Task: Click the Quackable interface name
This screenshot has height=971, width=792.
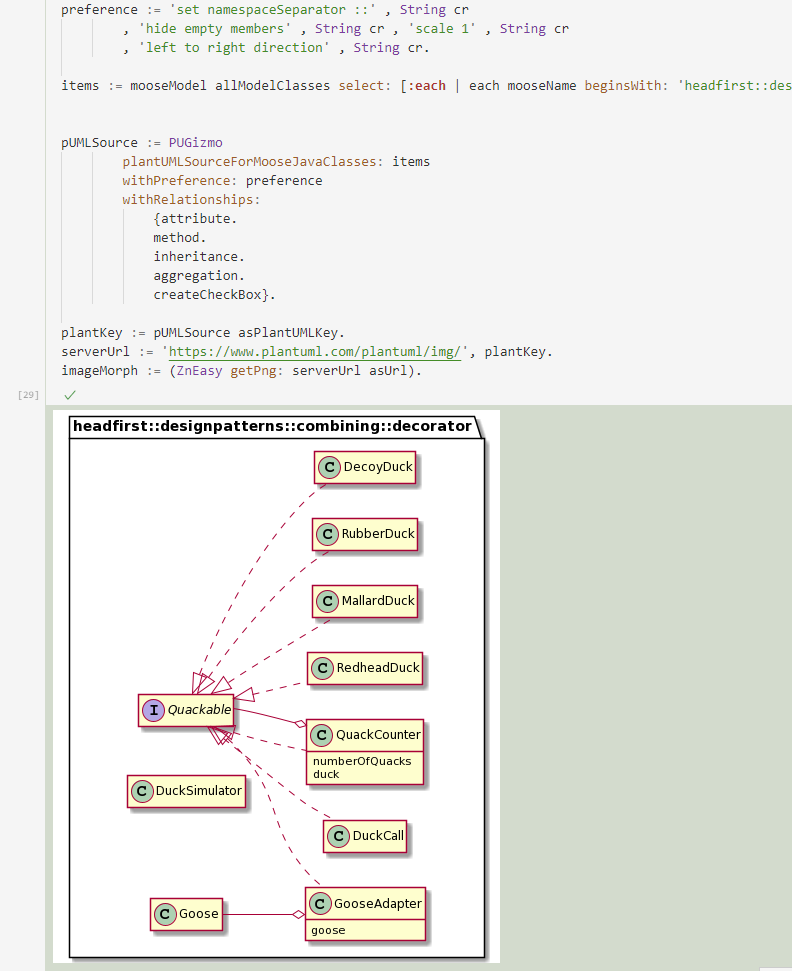Action: click(x=199, y=710)
